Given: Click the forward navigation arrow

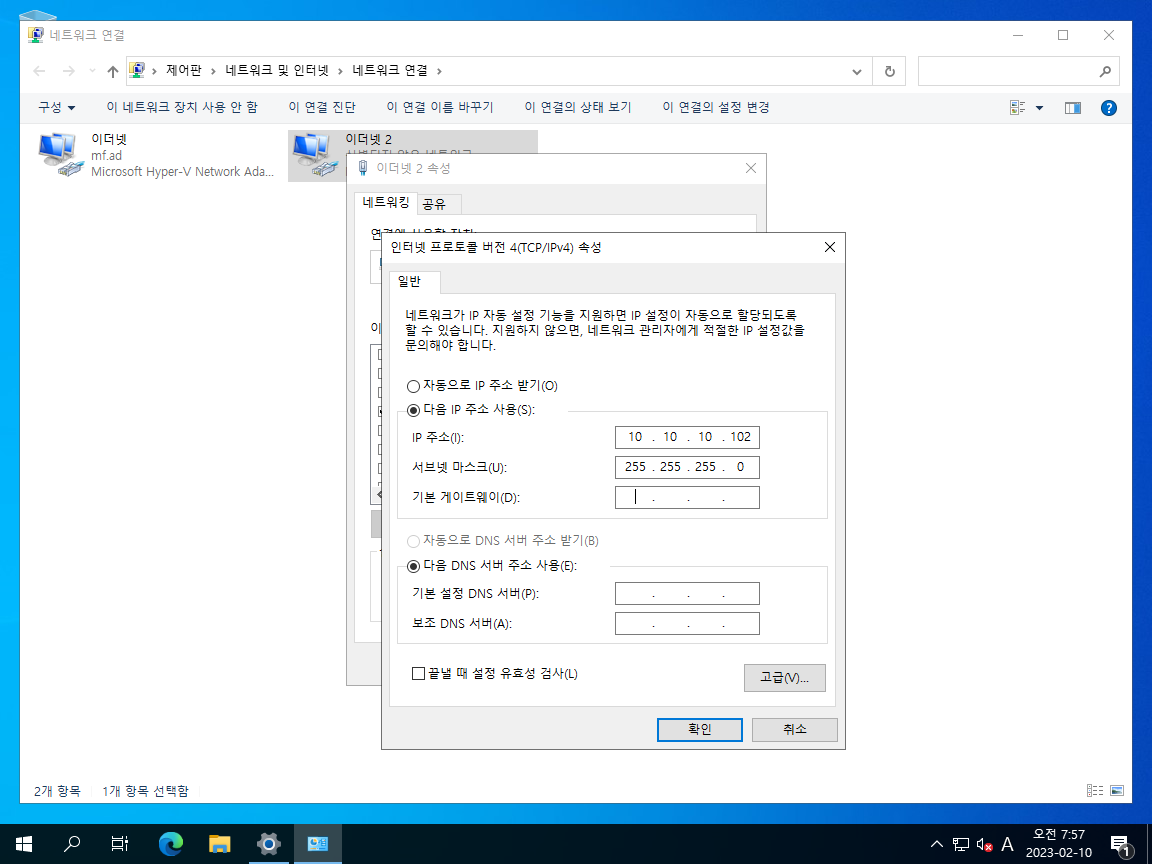Looking at the screenshot, I should [x=69, y=71].
